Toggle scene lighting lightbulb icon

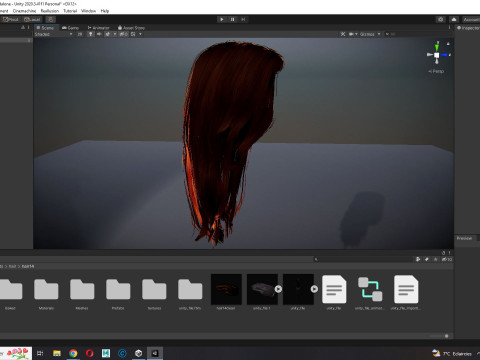90,34
